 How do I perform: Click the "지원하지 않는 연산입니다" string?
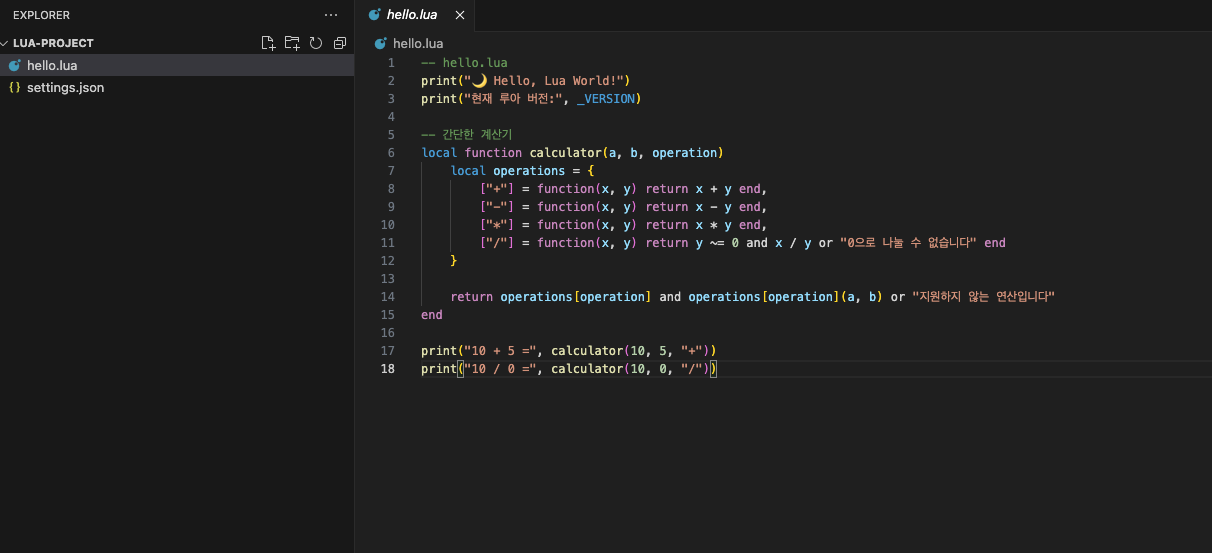click(984, 296)
